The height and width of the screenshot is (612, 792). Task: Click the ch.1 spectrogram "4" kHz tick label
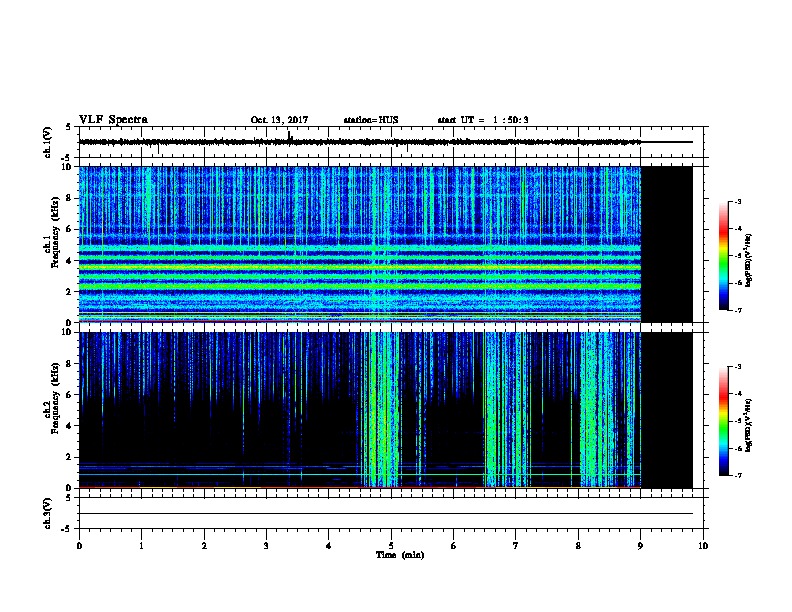70,261
